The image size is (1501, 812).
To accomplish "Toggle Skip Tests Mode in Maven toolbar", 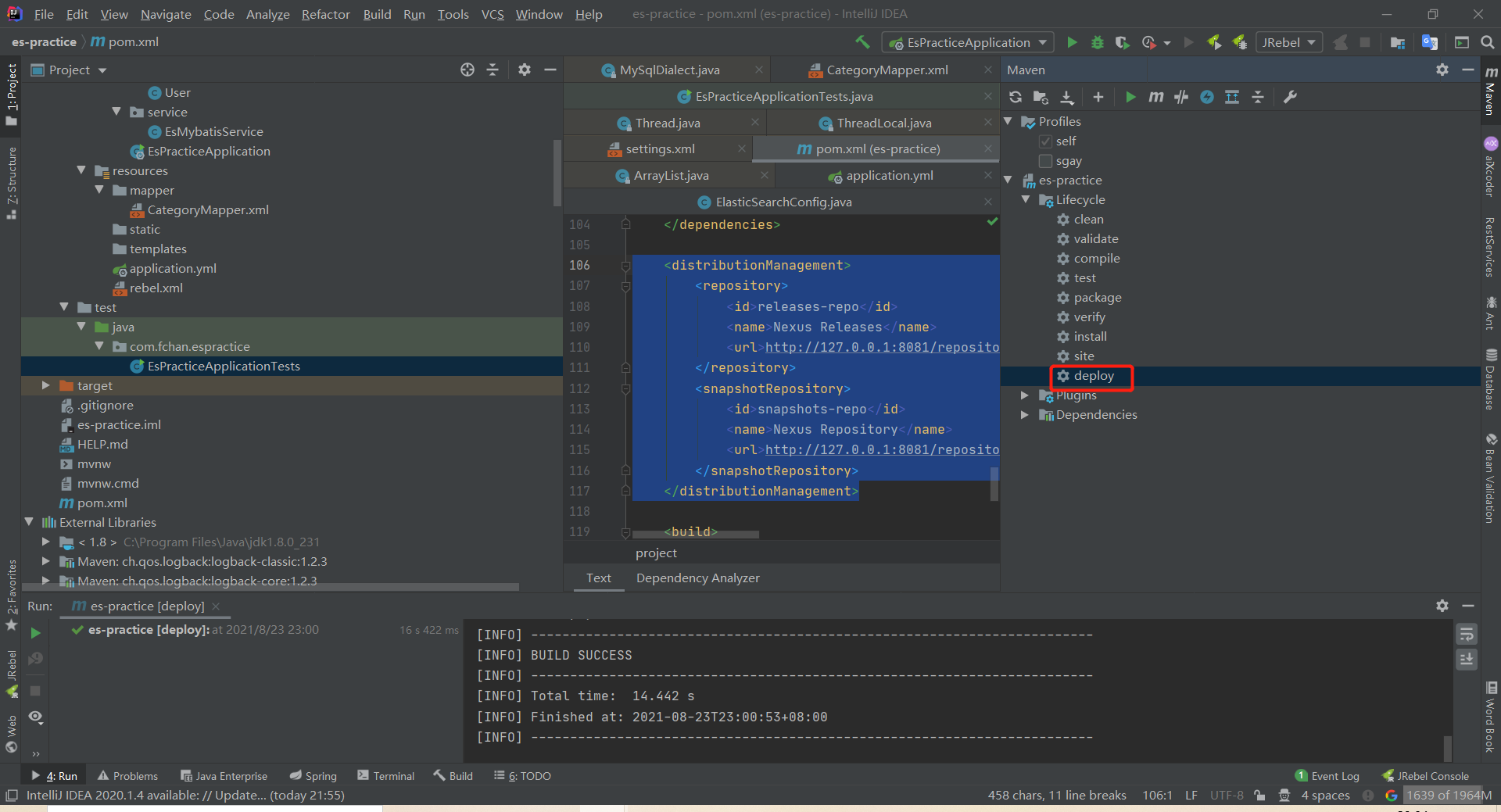I will (1207, 97).
